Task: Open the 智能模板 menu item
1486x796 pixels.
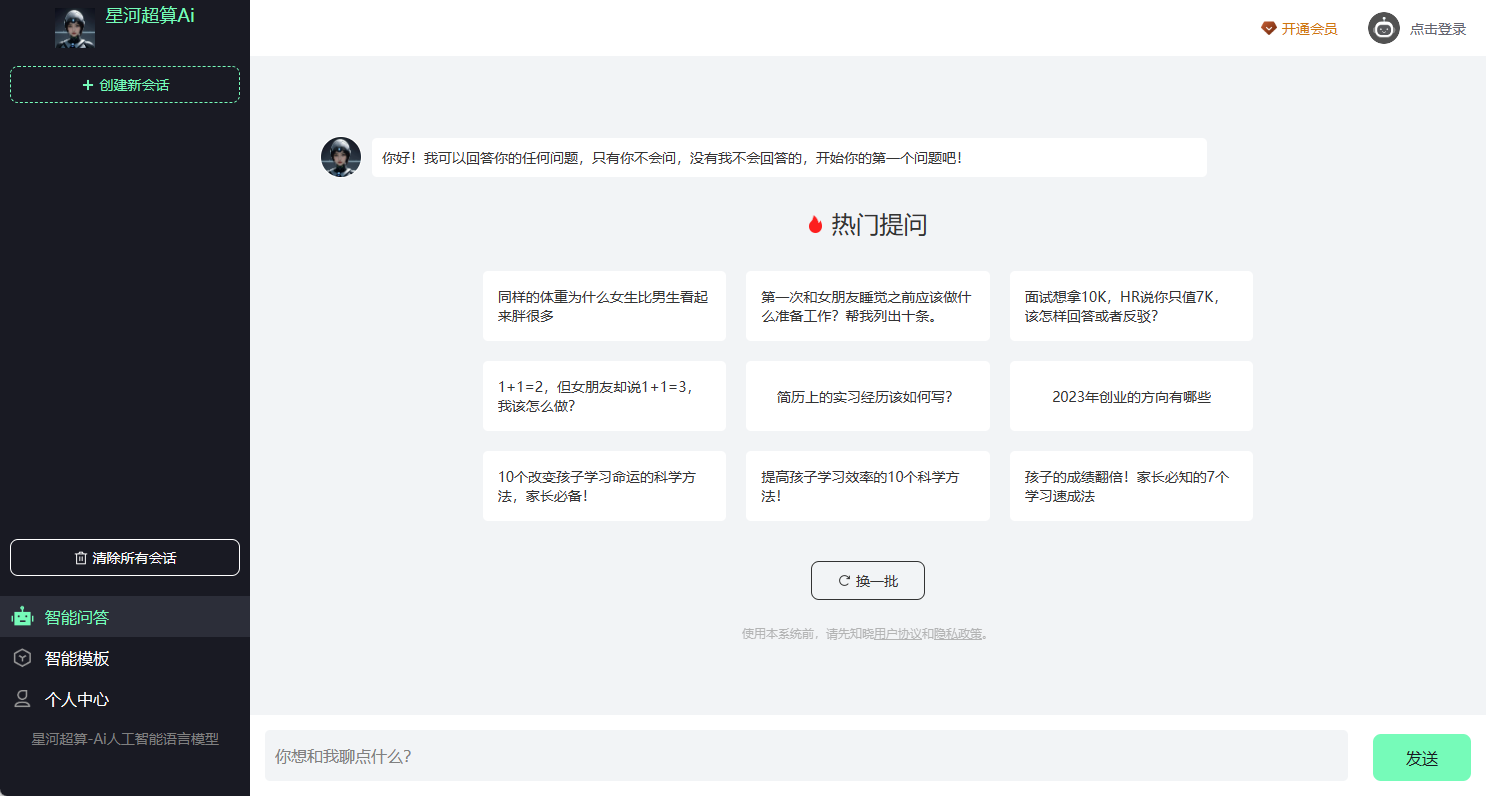Action: 77,658
